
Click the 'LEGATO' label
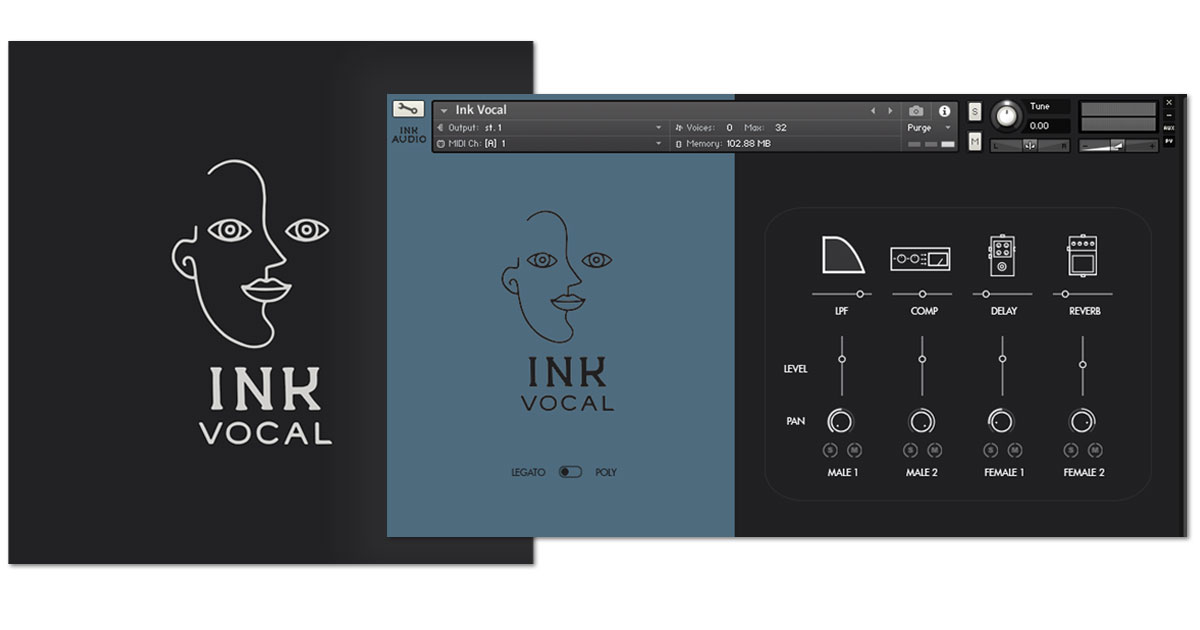(x=528, y=472)
